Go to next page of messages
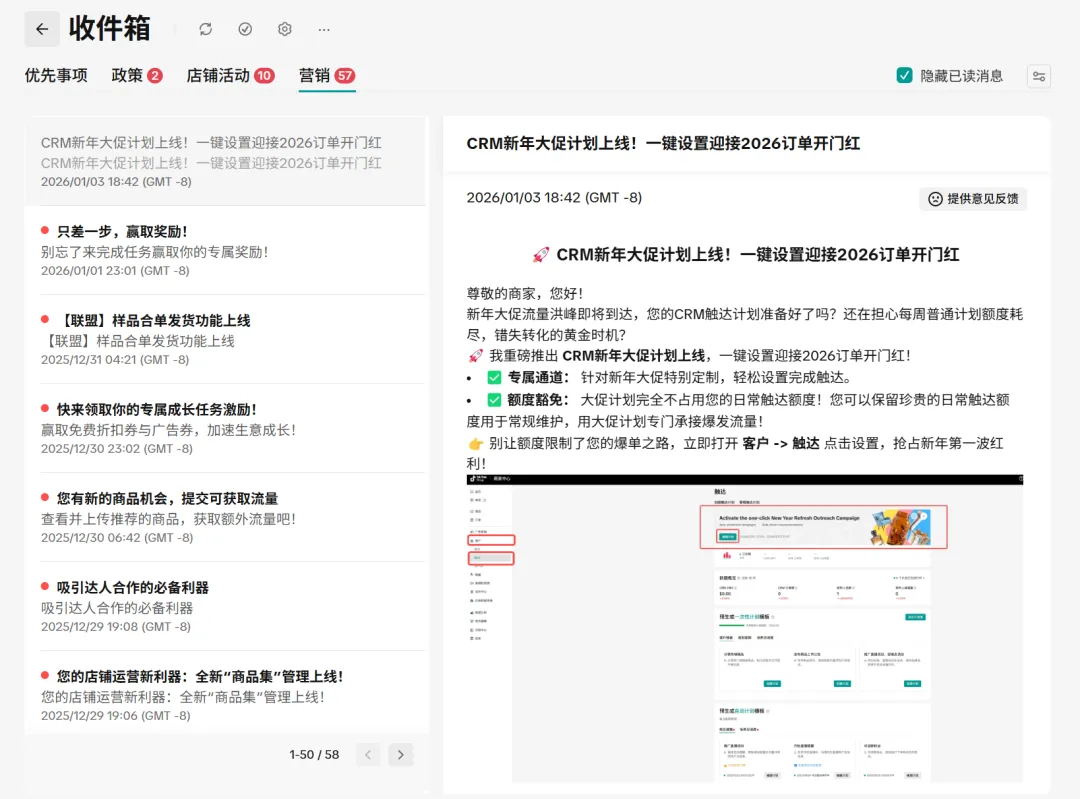Image resolution: width=1080 pixels, height=799 pixels. (400, 755)
